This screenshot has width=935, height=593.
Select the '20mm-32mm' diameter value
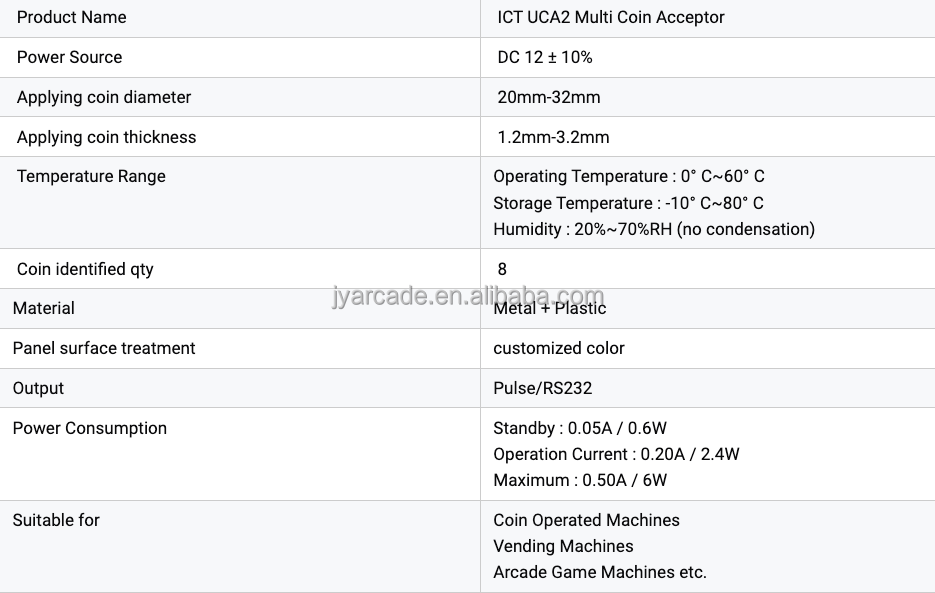[x=549, y=97]
